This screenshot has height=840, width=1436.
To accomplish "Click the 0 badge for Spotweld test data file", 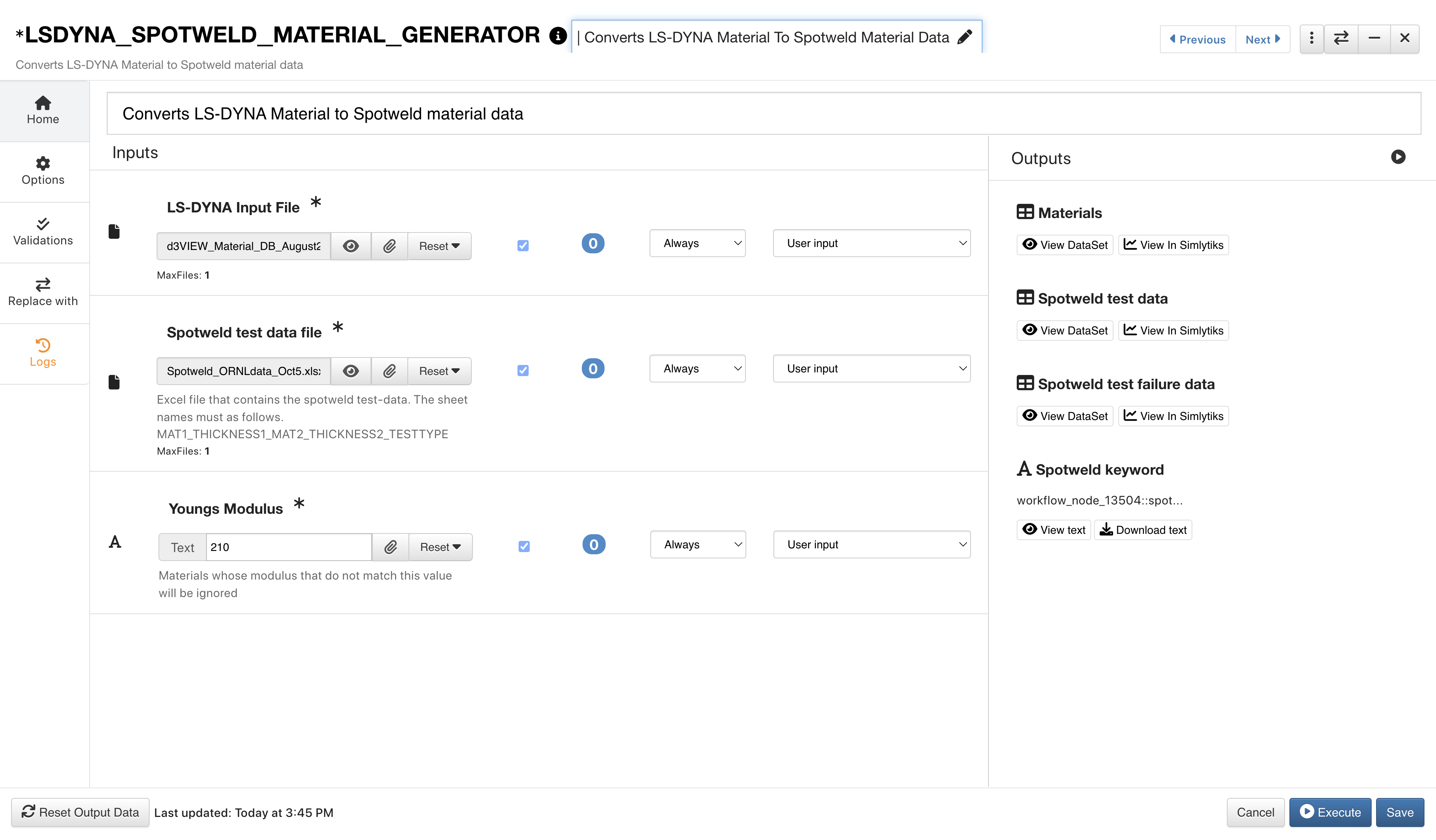I will pyautogui.click(x=593, y=369).
